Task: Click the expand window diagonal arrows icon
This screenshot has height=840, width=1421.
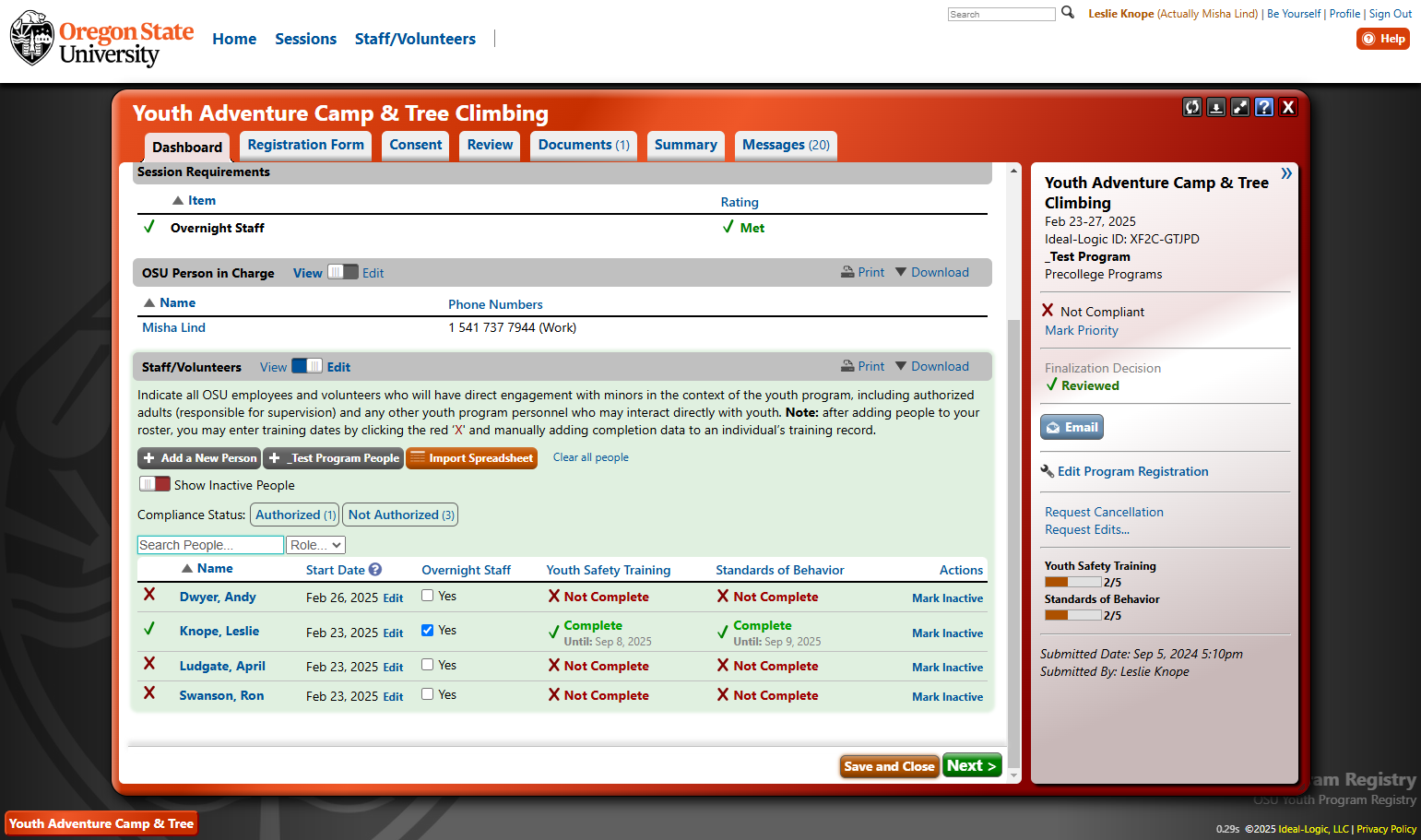Action: (x=1240, y=107)
